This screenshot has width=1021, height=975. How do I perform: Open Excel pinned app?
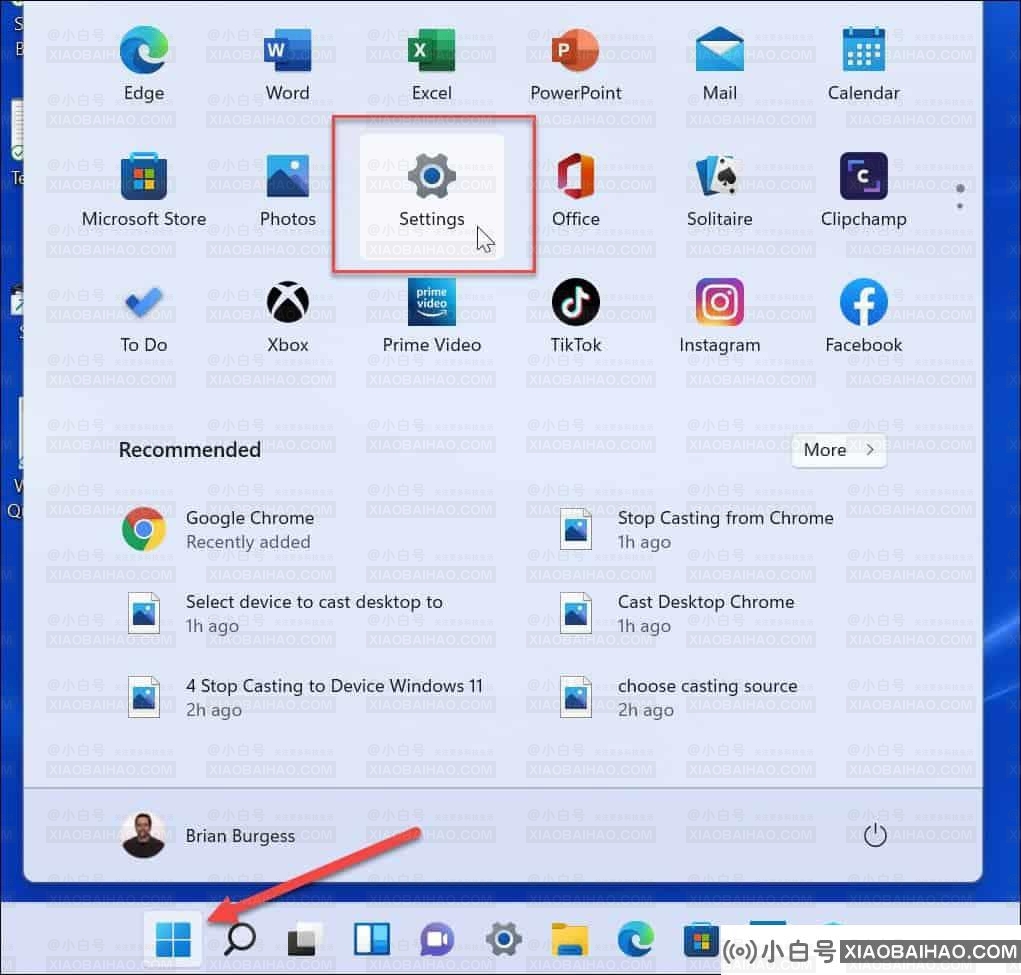pos(432,64)
